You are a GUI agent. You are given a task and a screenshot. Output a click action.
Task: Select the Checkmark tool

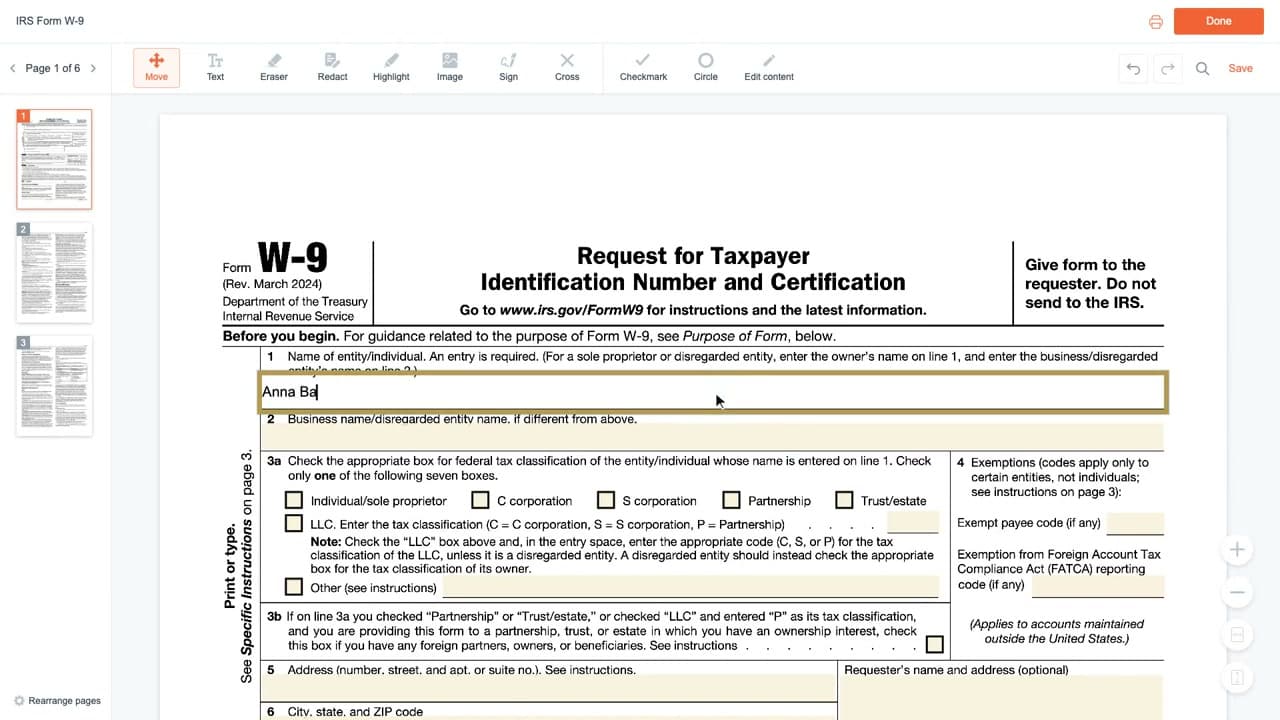click(x=643, y=67)
